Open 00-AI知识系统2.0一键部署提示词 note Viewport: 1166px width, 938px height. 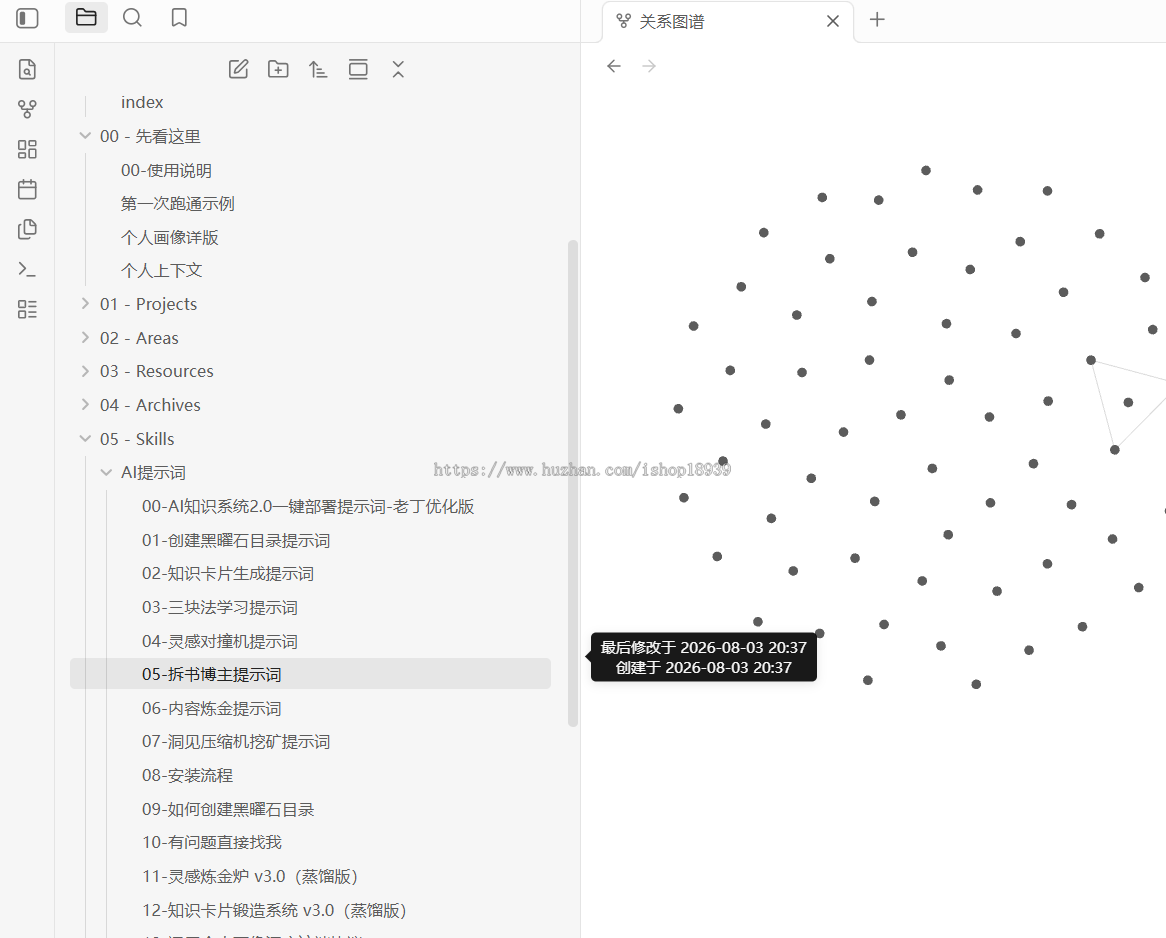pos(310,507)
